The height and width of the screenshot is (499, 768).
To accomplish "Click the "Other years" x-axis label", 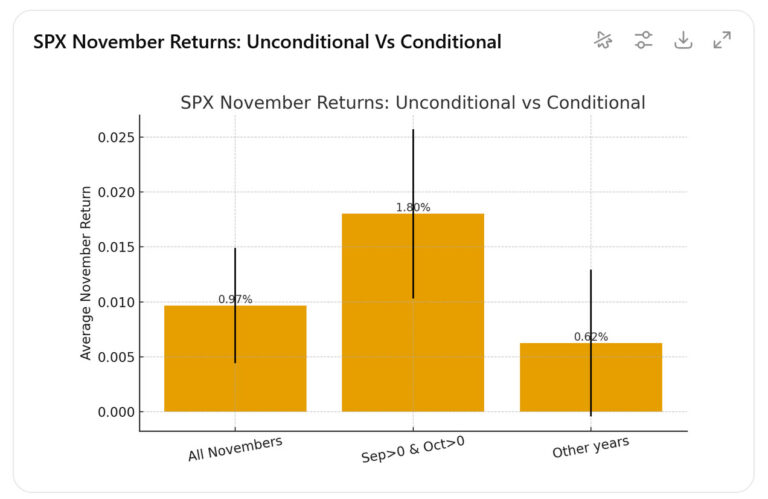I will pos(591,447).
